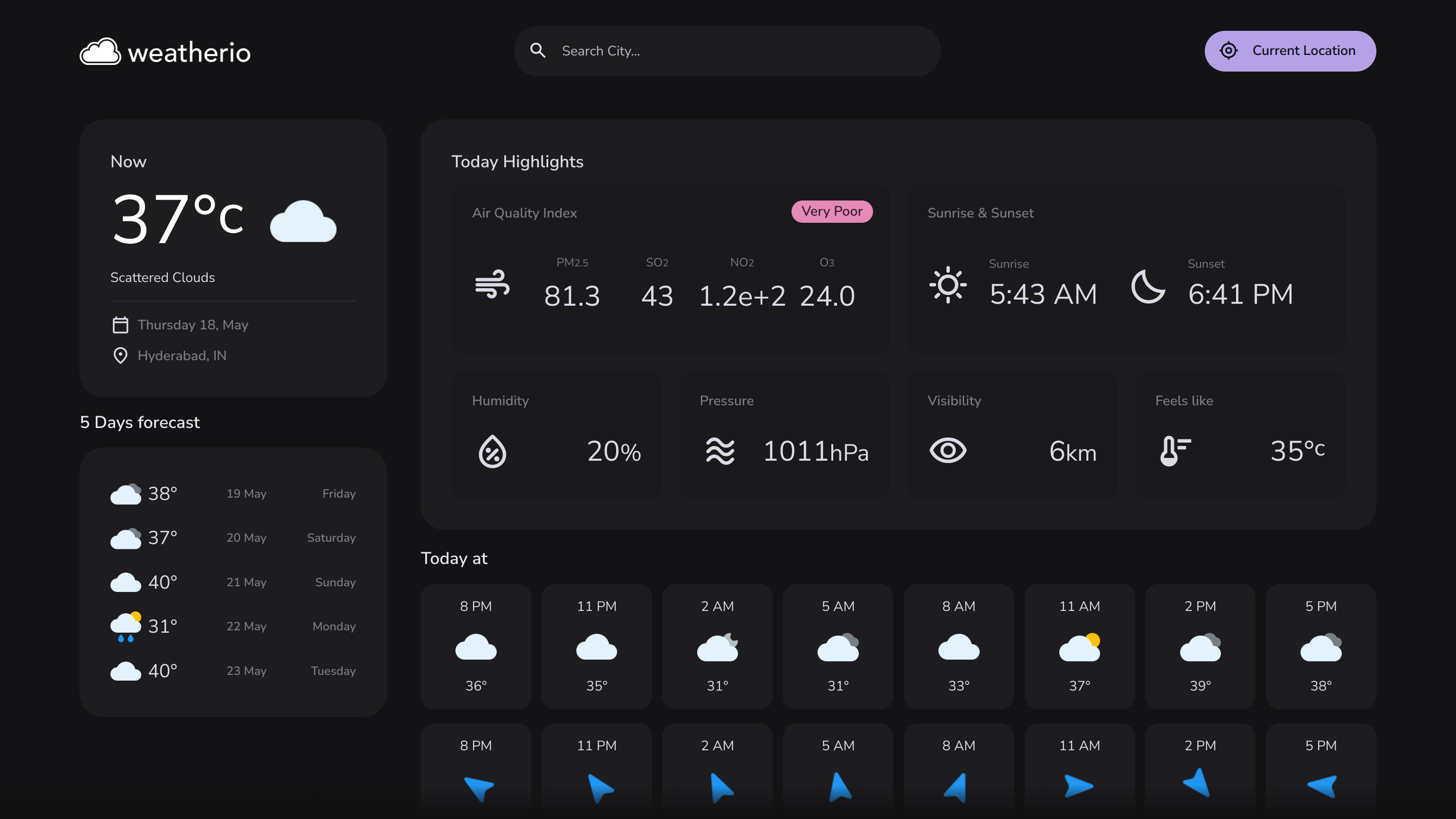The width and height of the screenshot is (1456, 819).
Task: Click the search magnifier icon
Action: [x=537, y=51]
